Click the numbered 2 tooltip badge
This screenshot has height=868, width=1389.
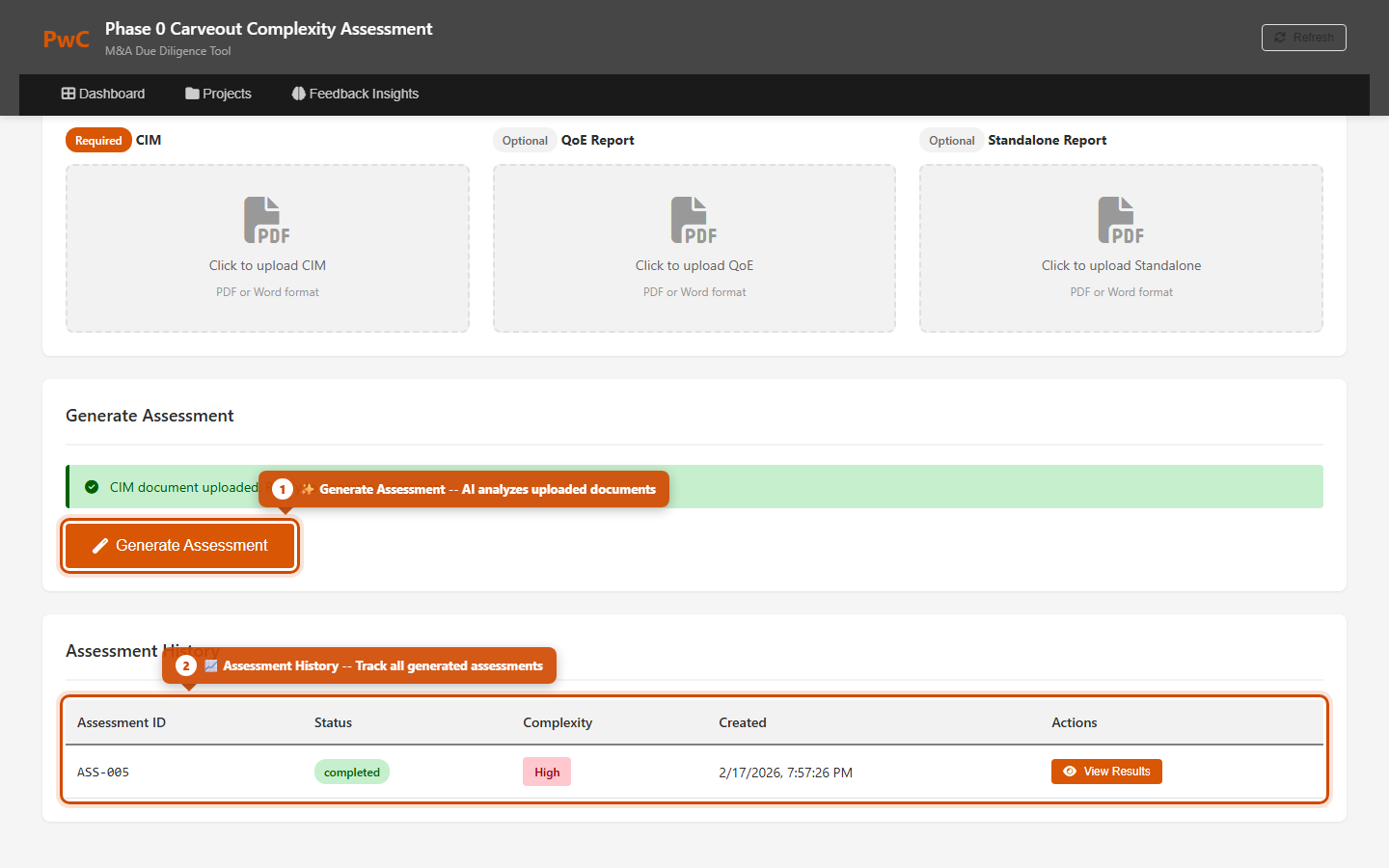click(x=186, y=665)
